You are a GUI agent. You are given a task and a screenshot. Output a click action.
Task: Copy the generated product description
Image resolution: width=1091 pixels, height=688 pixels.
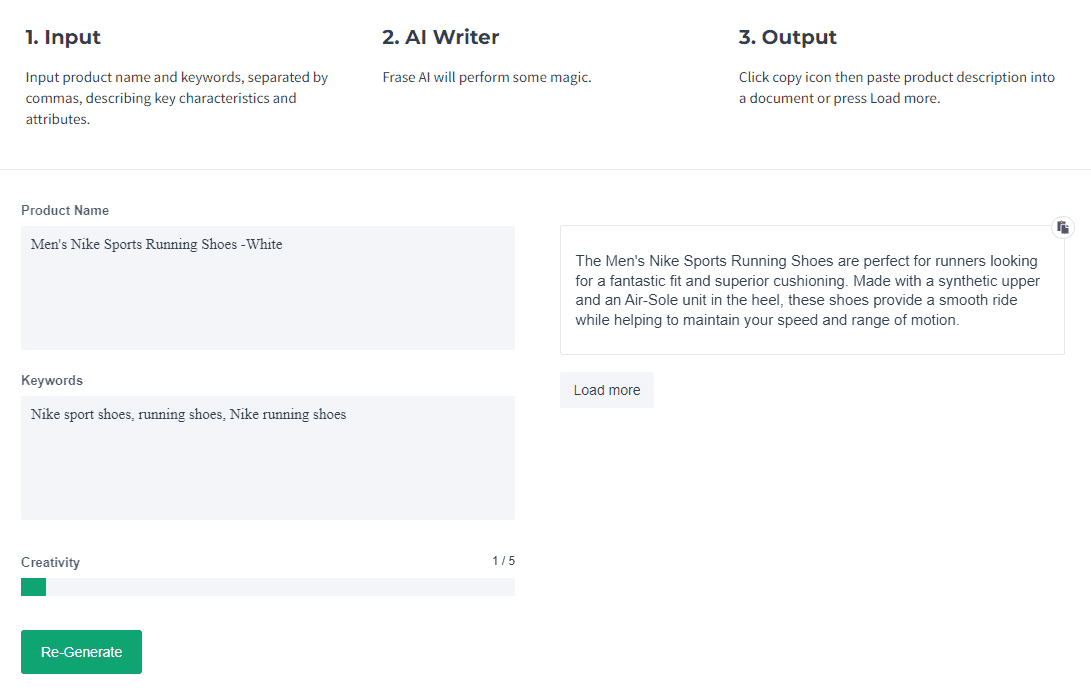[x=1062, y=227]
